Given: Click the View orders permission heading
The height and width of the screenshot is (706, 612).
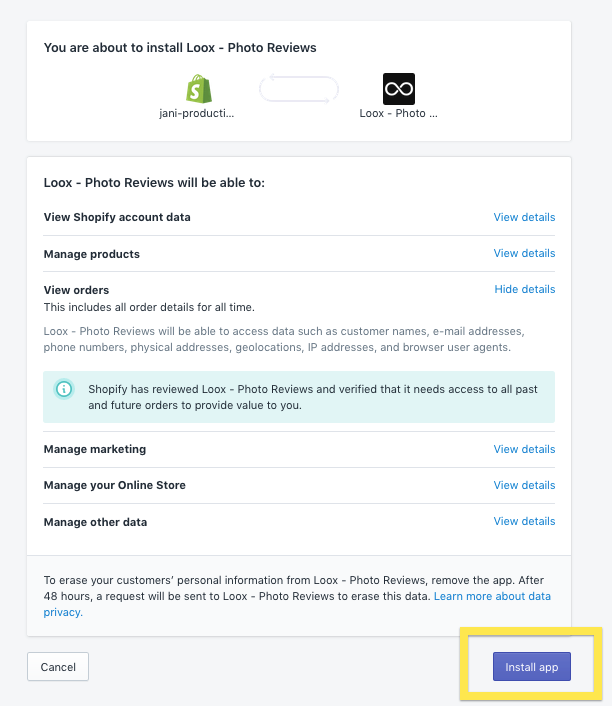Looking at the screenshot, I should click(76, 290).
